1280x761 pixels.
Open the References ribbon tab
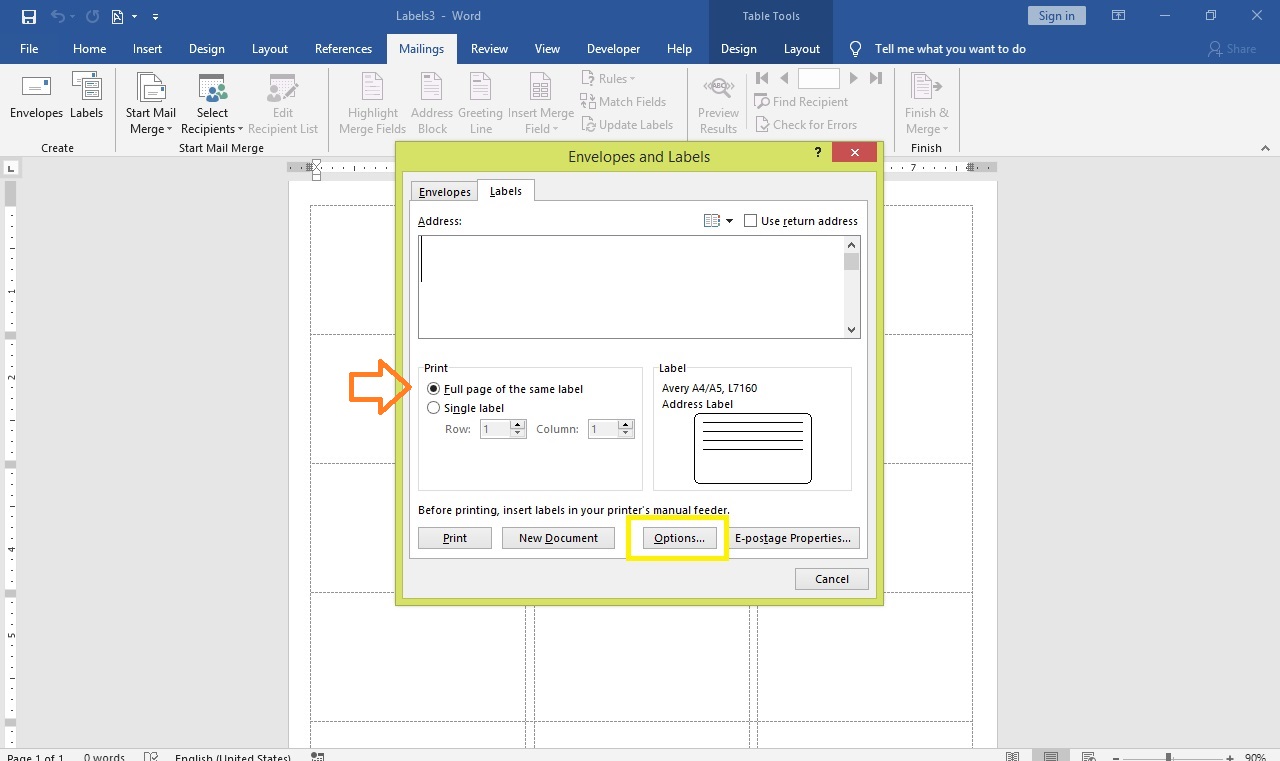tap(343, 48)
